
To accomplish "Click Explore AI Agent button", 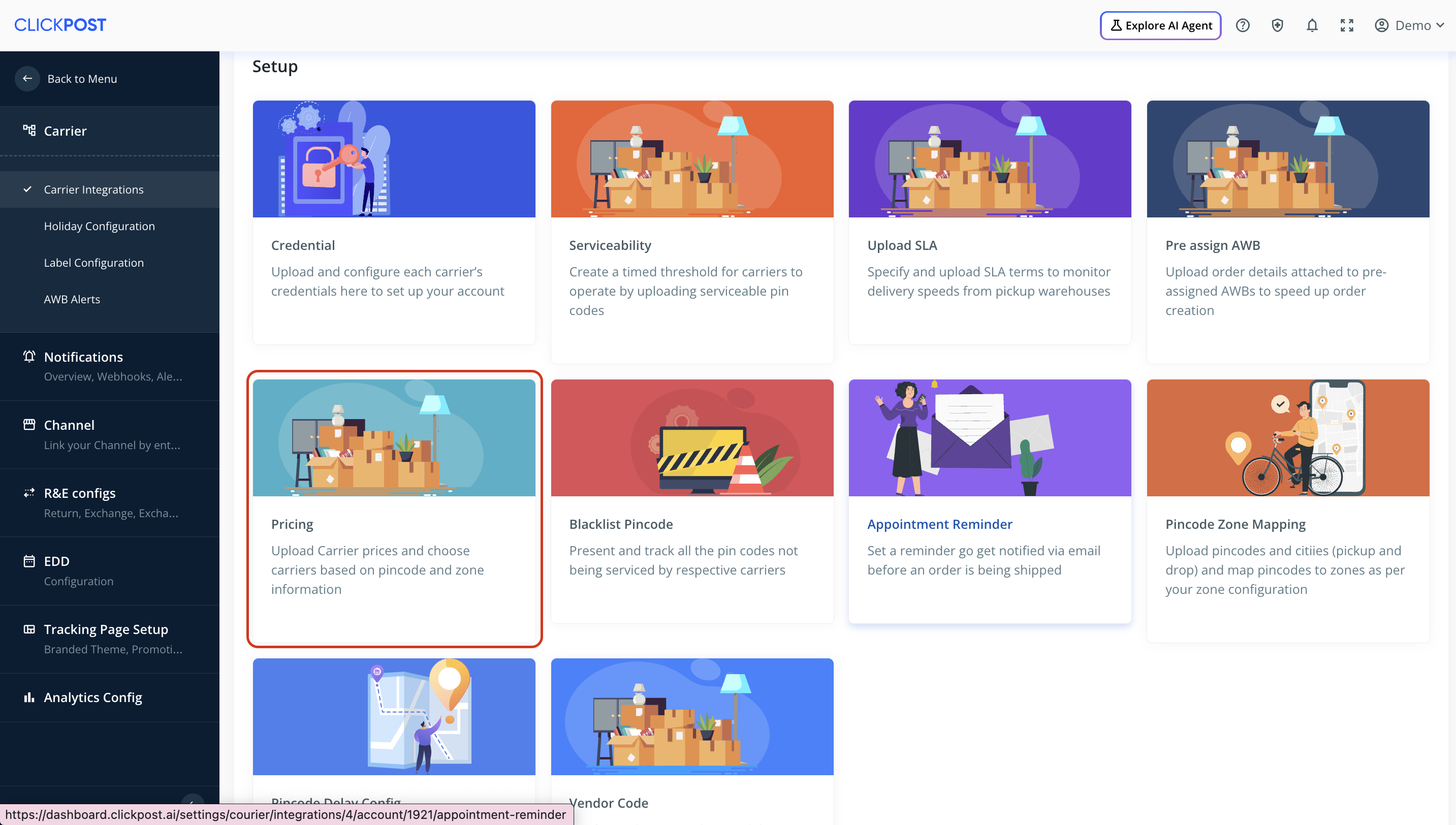I will click(1160, 25).
